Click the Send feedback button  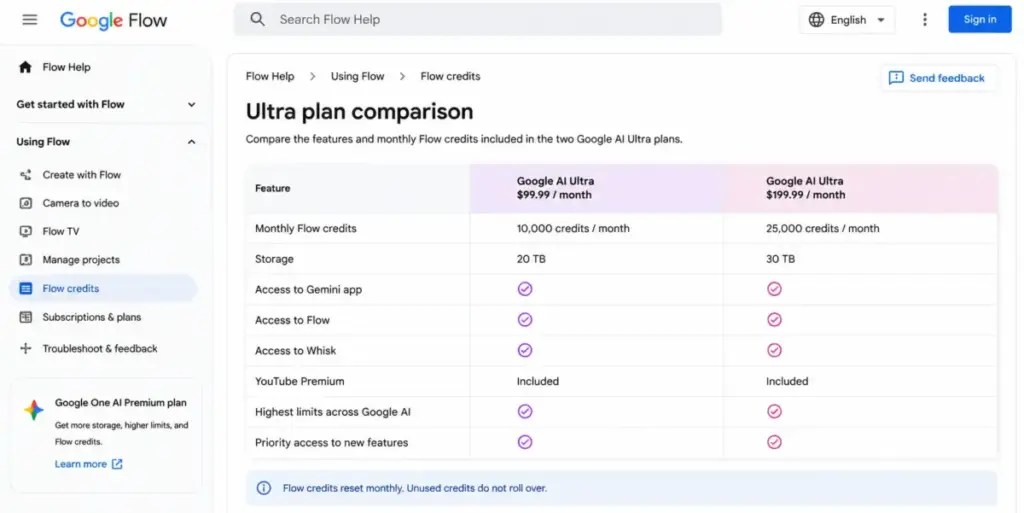pyautogui.click(x=938, y=78)
